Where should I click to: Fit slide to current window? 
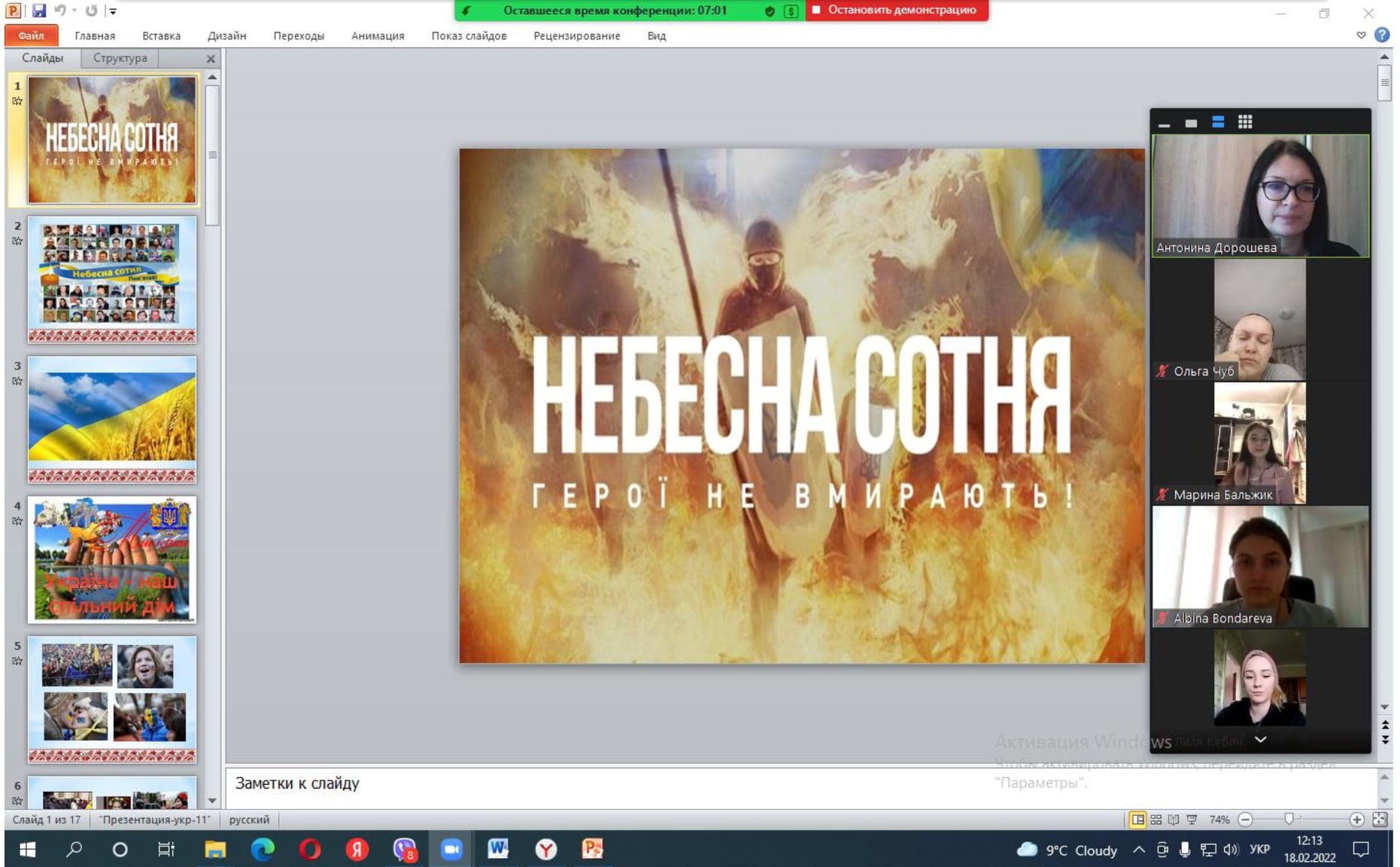[1380, 820]
